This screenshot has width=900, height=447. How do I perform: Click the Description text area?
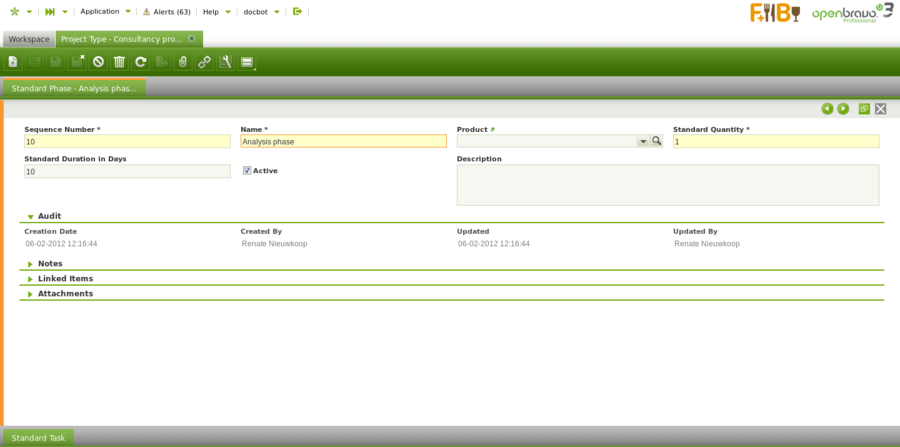667,184
